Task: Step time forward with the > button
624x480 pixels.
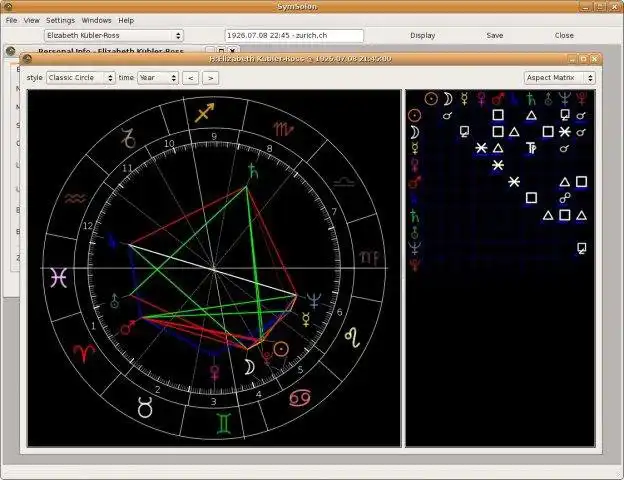Action: point(211,78)
